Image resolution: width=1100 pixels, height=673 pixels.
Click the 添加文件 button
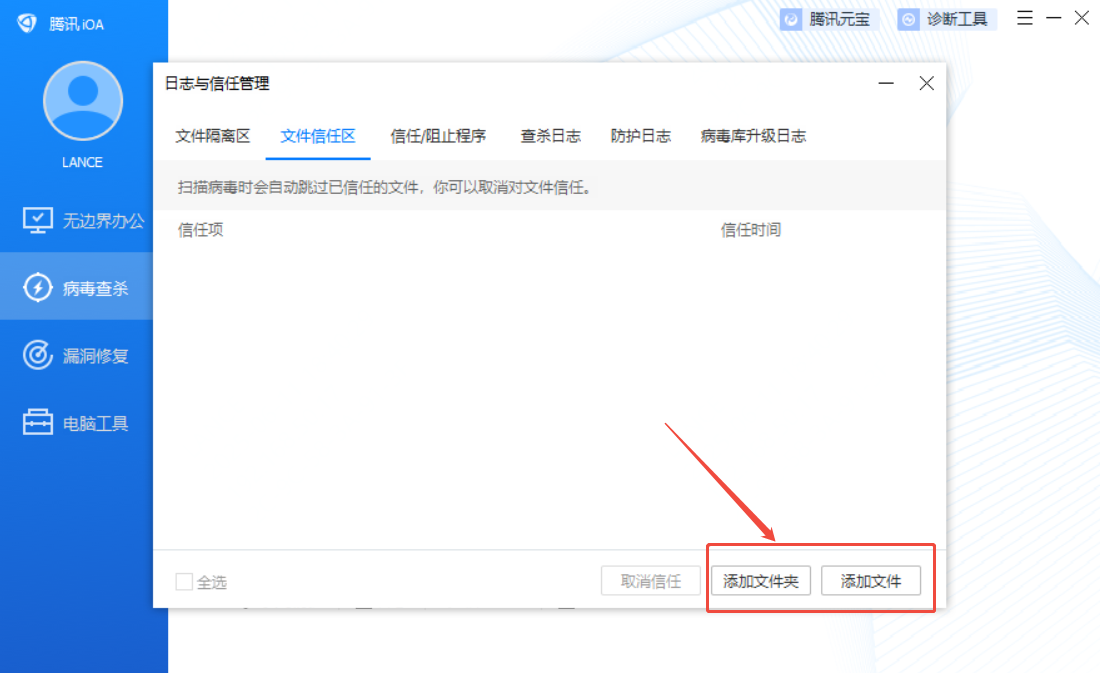pos(871,580)
